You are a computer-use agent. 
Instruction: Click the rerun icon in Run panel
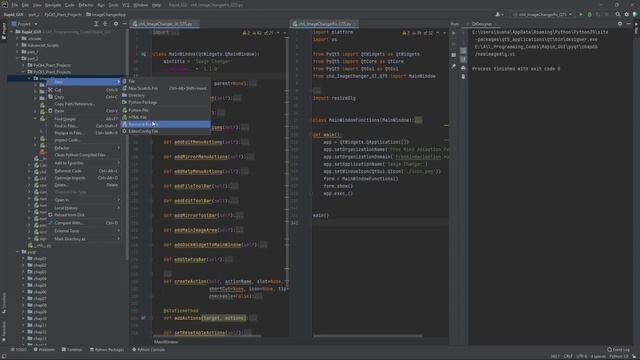(454, 33)
